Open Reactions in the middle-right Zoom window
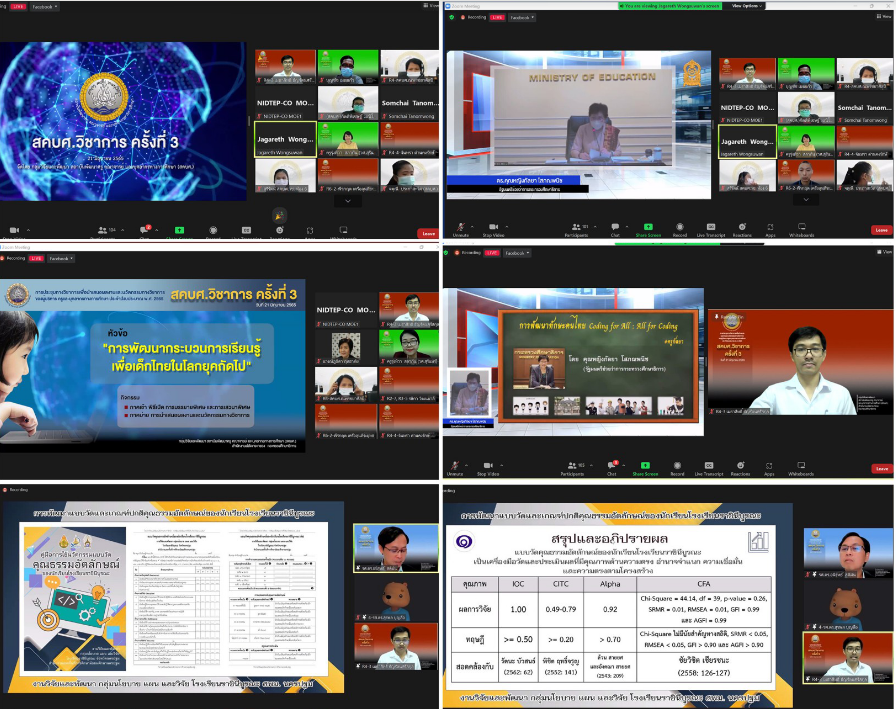Image resolution: width=896 pixels, height=709 pixels. pyautogui.click(x=741, y=468)
